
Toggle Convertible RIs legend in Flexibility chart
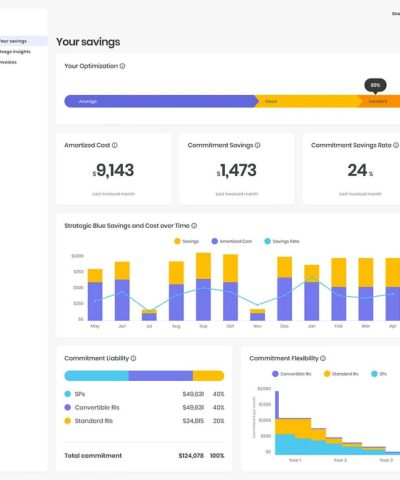292,374
